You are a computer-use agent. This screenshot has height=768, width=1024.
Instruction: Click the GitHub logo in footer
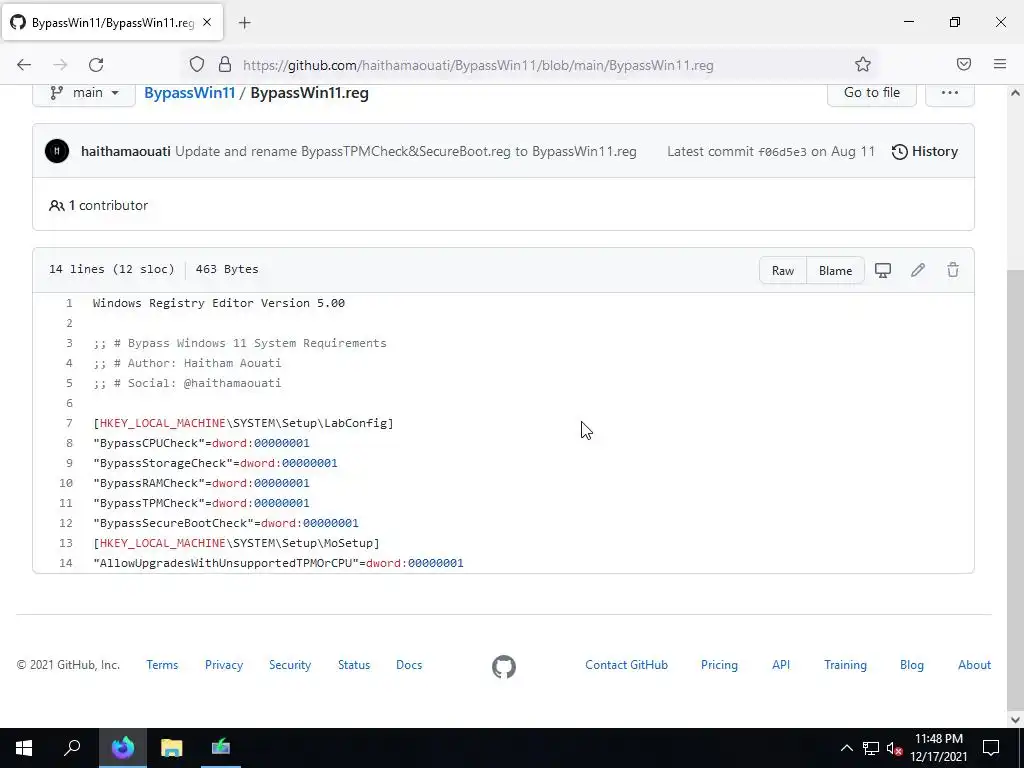click(504, 667)
